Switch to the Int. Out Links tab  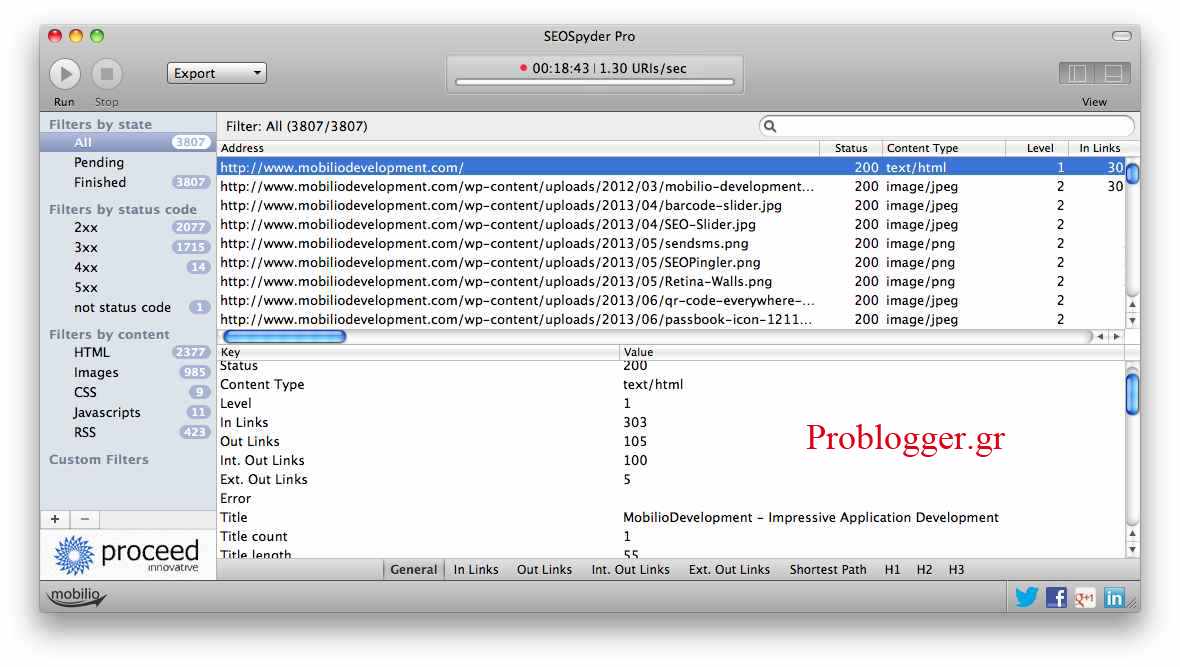pyautogui.click(x=631, y=570)
